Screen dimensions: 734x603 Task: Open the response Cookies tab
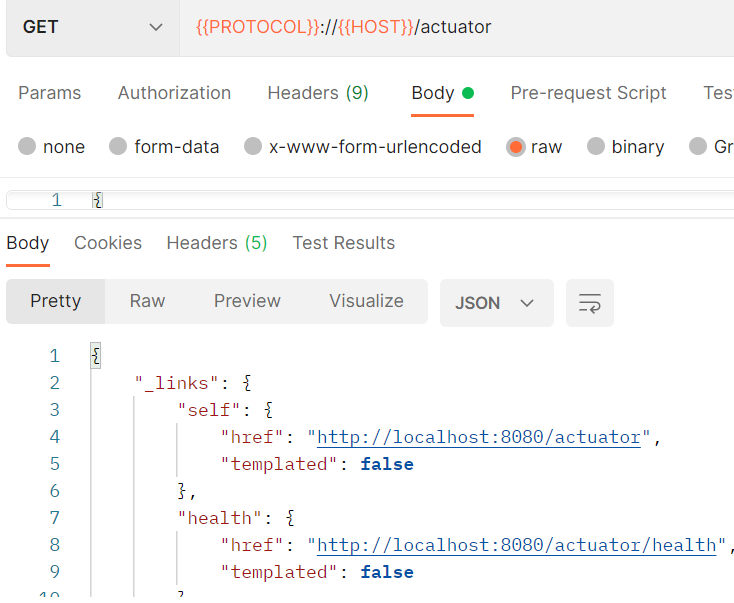(x=108, y=243)
